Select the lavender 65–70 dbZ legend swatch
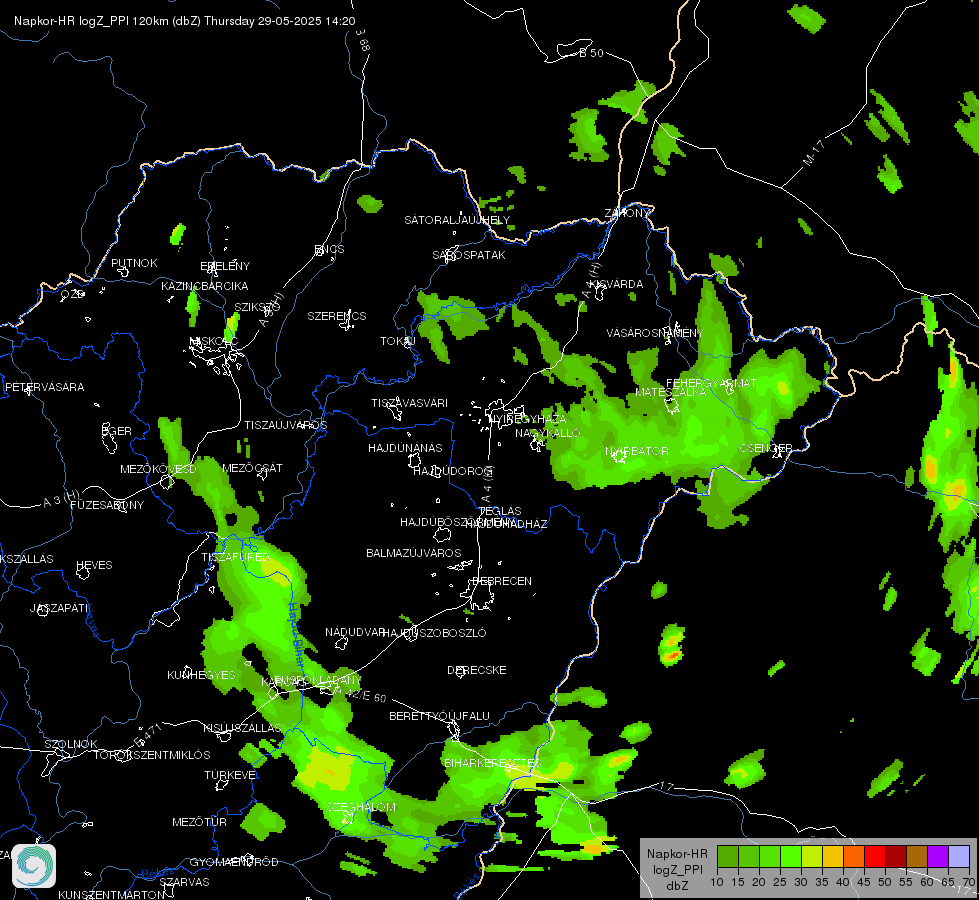979x900 pixels. 958,856
